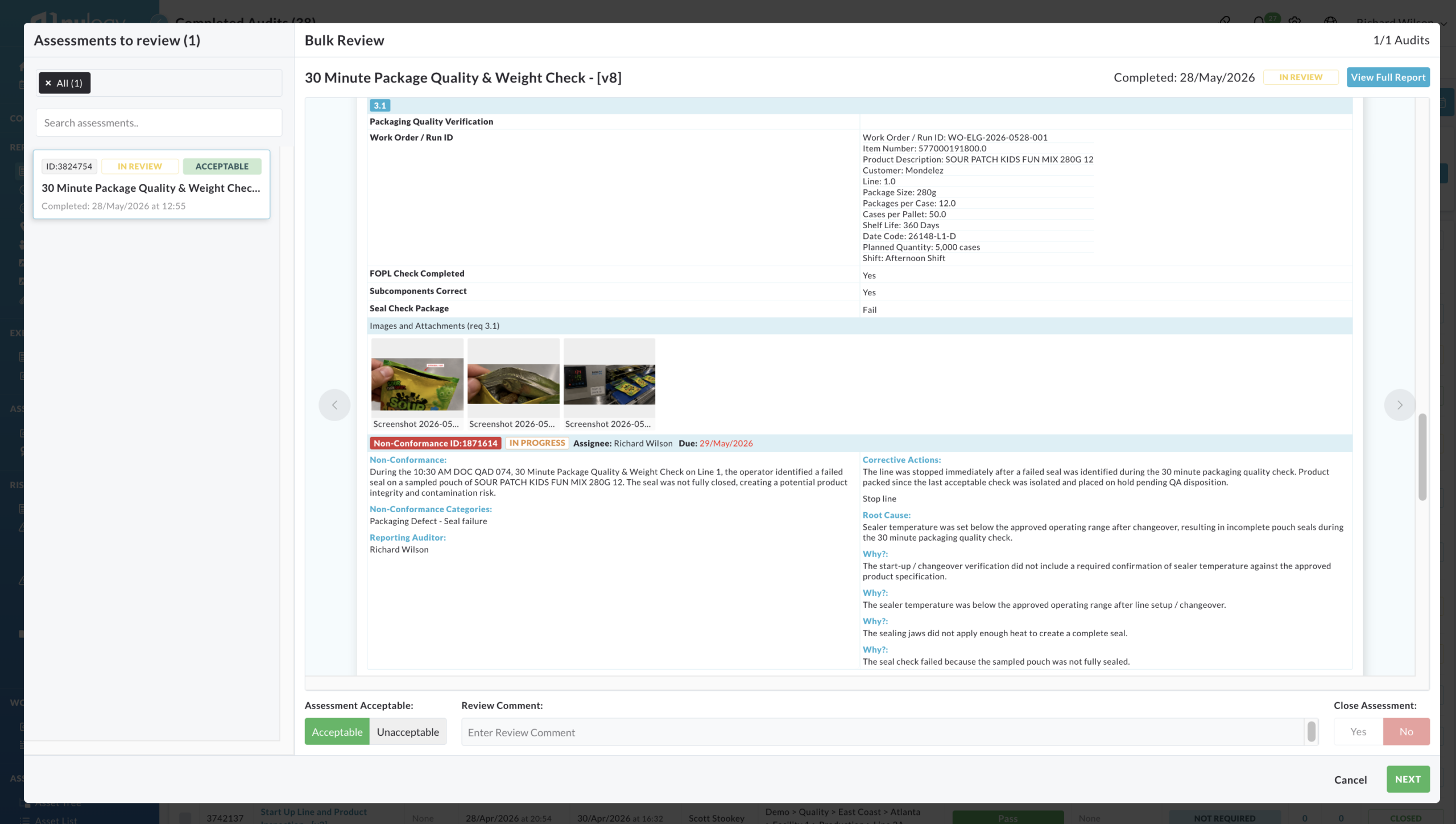Click the Enter Review Comment field
The image size is (1456, 824).
coord(883,732)
